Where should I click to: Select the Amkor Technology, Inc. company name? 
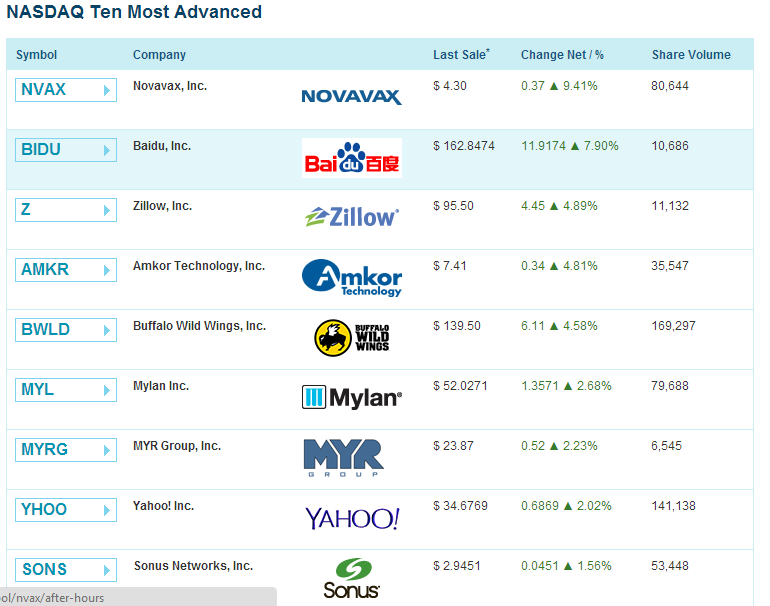(199, 266)
